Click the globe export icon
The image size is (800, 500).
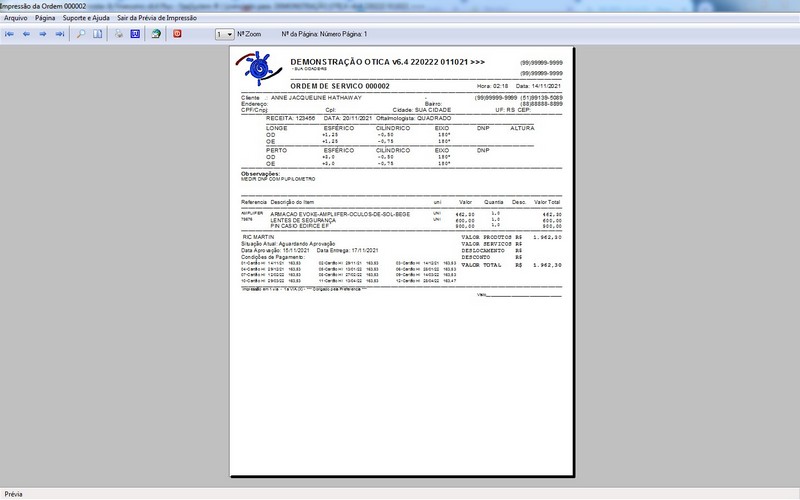[156, 34]
